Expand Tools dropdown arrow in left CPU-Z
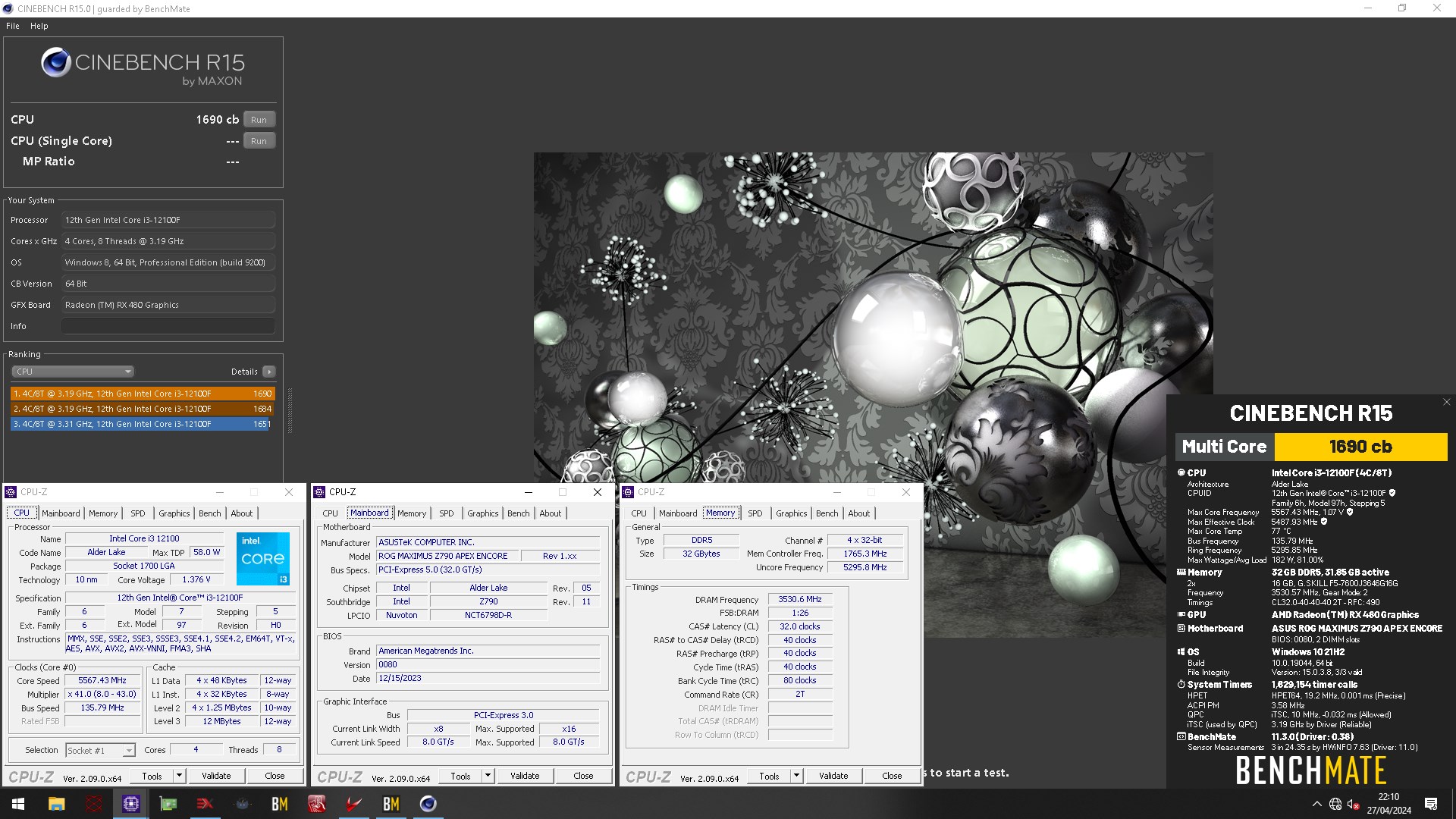The image size is (1456, 819). (x=180, y=776)
